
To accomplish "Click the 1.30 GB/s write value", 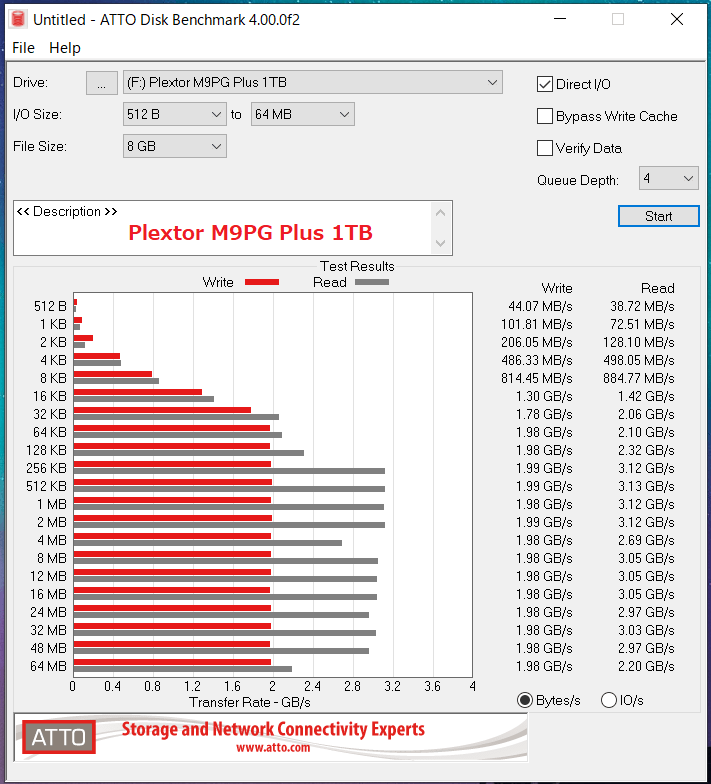I will point(544,396).
